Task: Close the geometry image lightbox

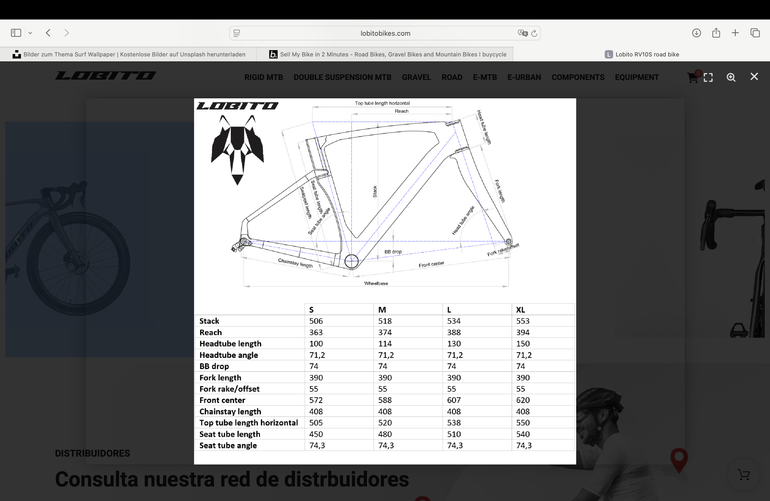Action: [x=754, y=77]
